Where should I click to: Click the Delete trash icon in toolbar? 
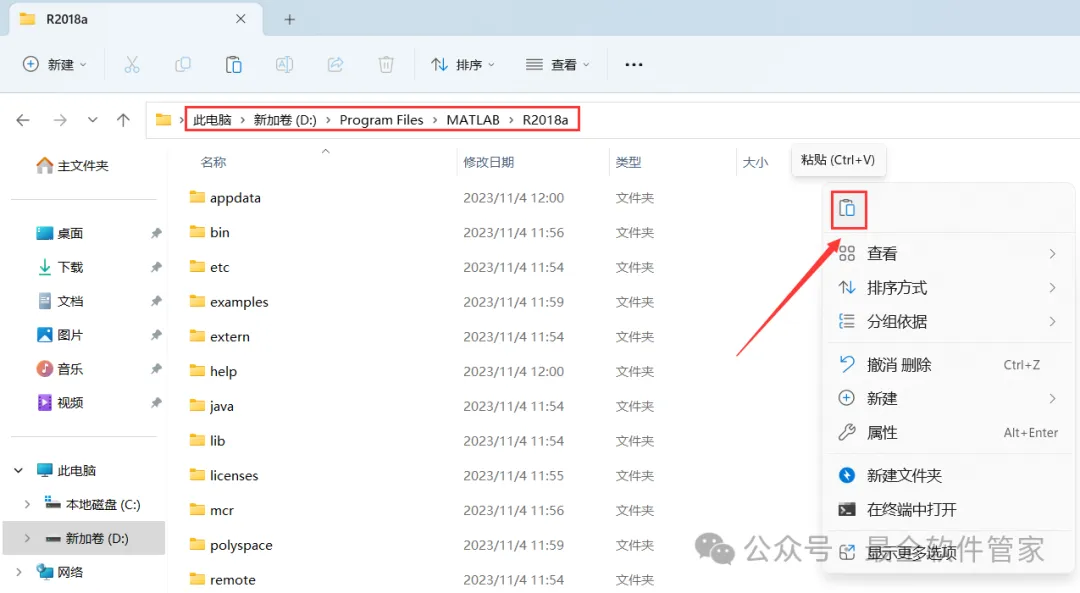point(386,65)
